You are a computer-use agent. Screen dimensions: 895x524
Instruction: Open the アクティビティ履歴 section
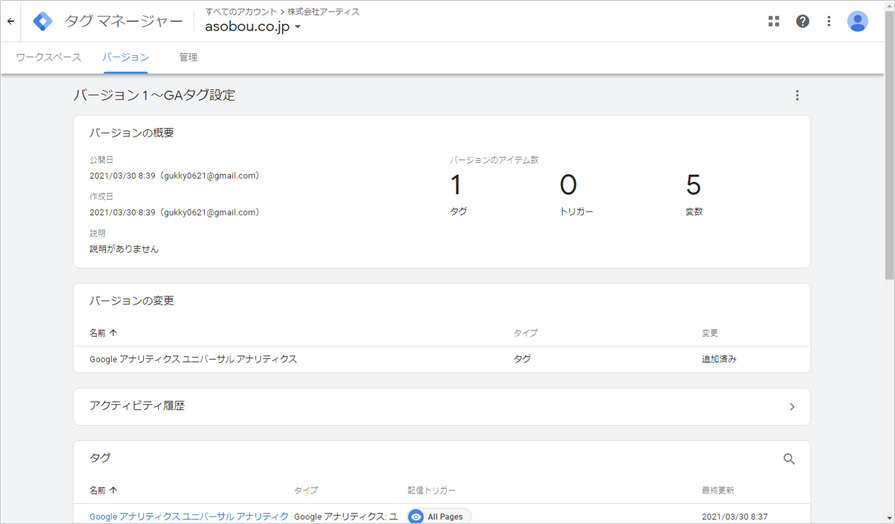click(442, 406)
